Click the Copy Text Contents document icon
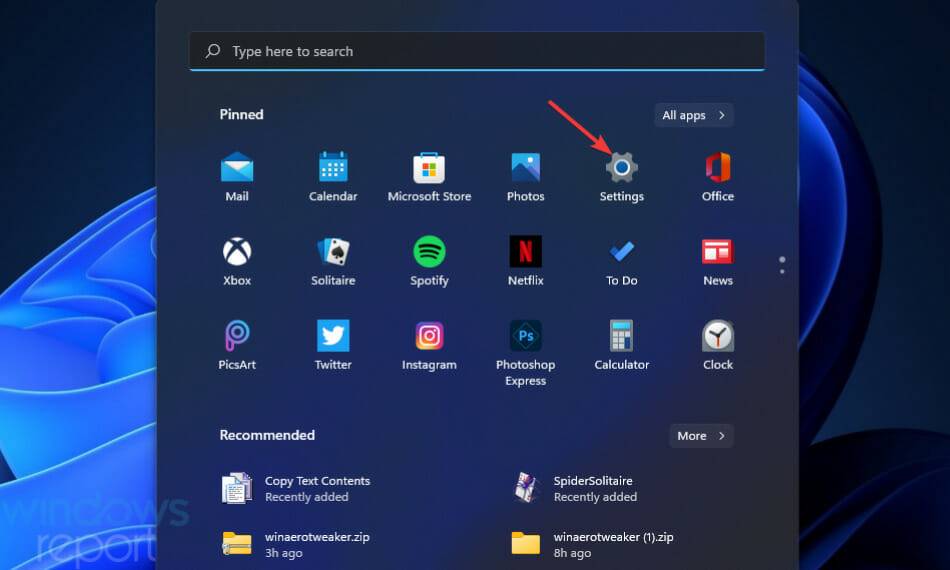 tap(236, 488)
